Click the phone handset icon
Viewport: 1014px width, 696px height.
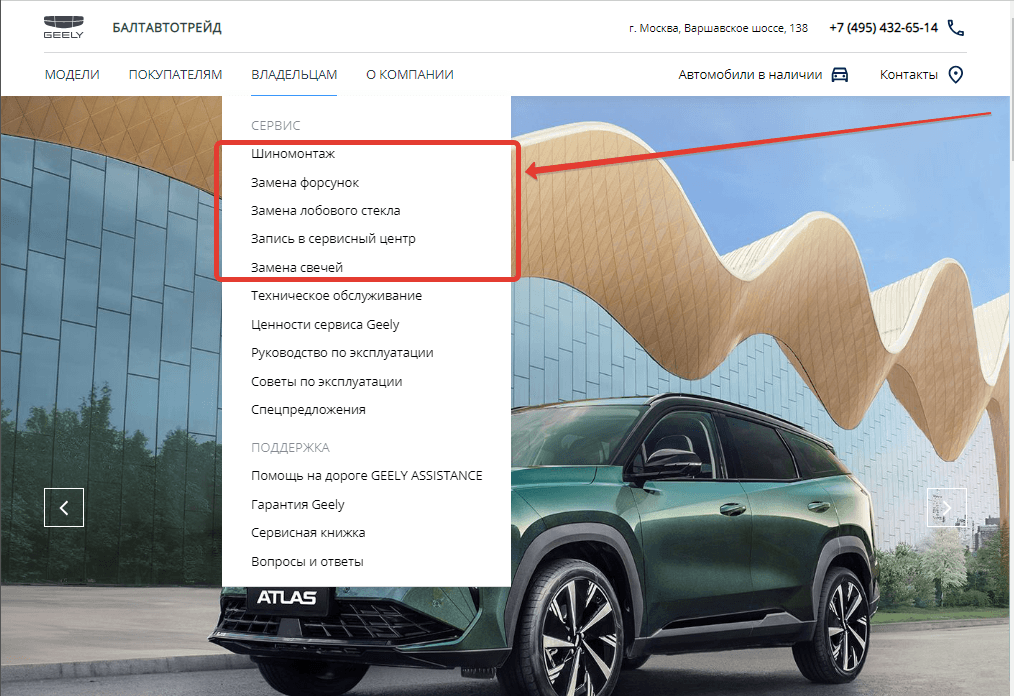pos(955,28)
